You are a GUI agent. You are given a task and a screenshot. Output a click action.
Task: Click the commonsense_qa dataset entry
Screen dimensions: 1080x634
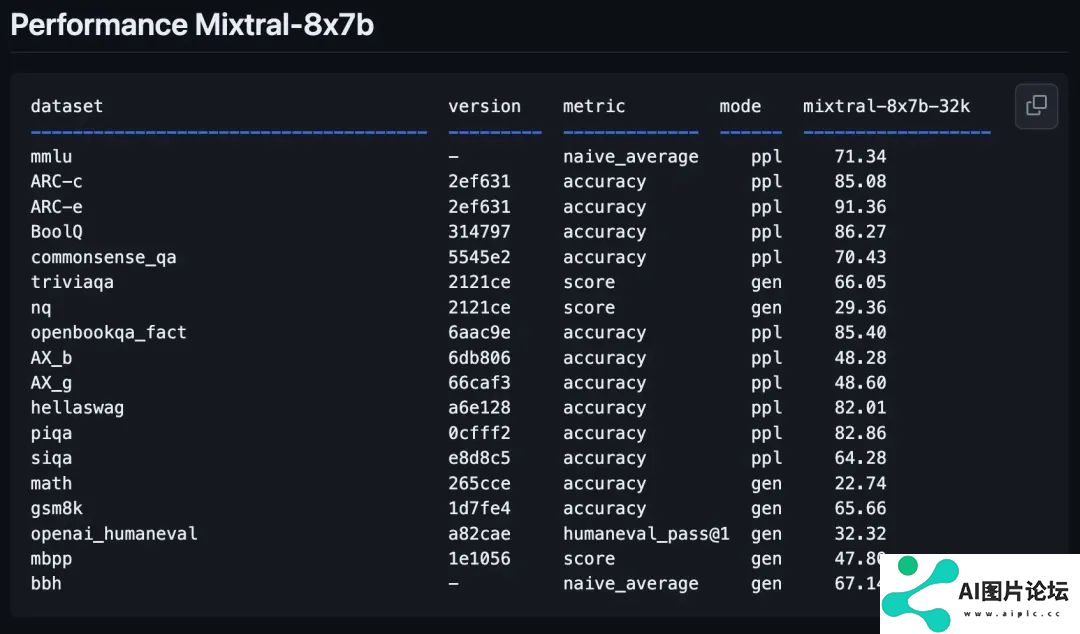pos(103,257)
